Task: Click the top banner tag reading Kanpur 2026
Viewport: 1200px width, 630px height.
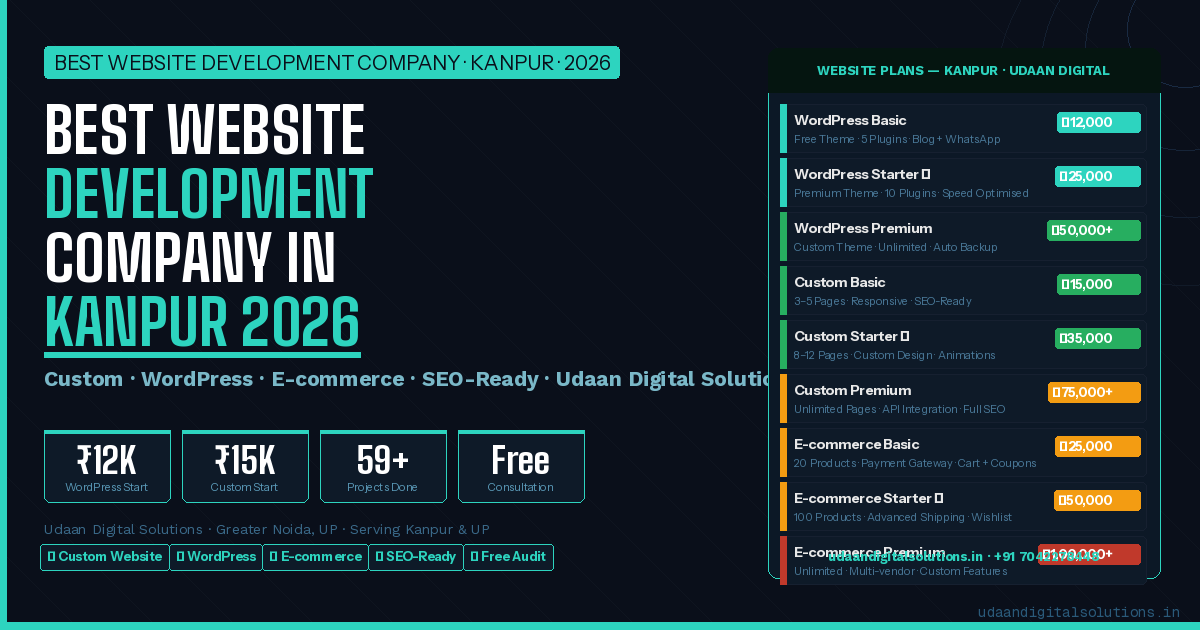Action: point(332,63)
